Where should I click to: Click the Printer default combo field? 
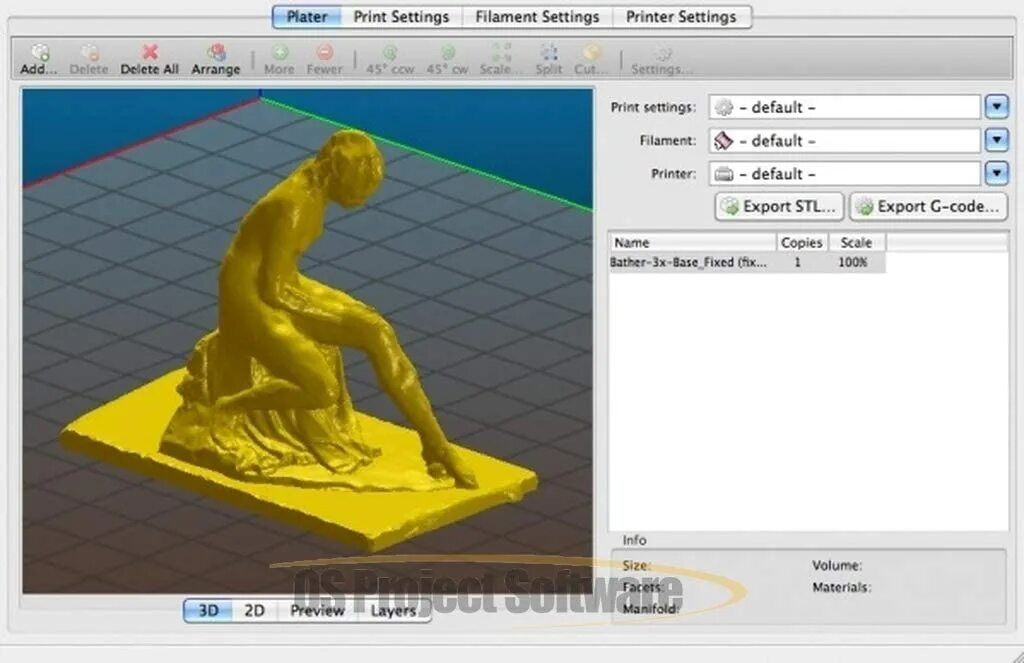click(x=844, y=174)
